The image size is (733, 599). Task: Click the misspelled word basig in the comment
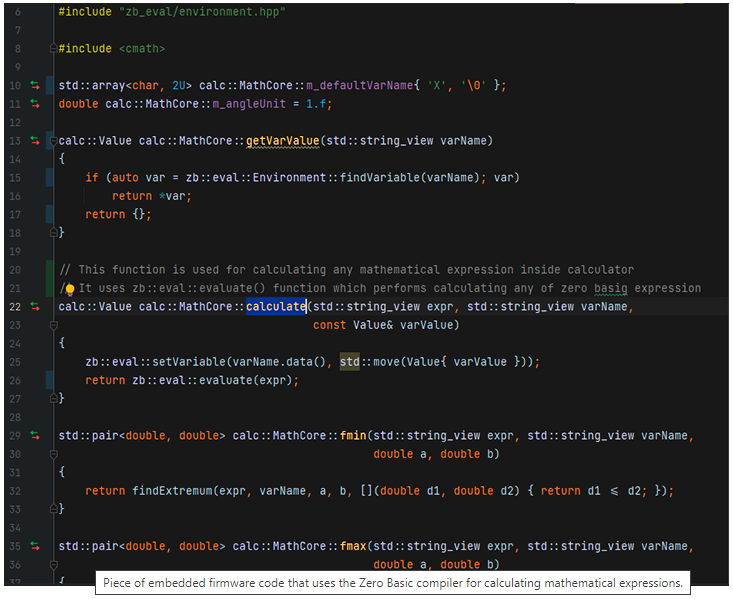611,288
